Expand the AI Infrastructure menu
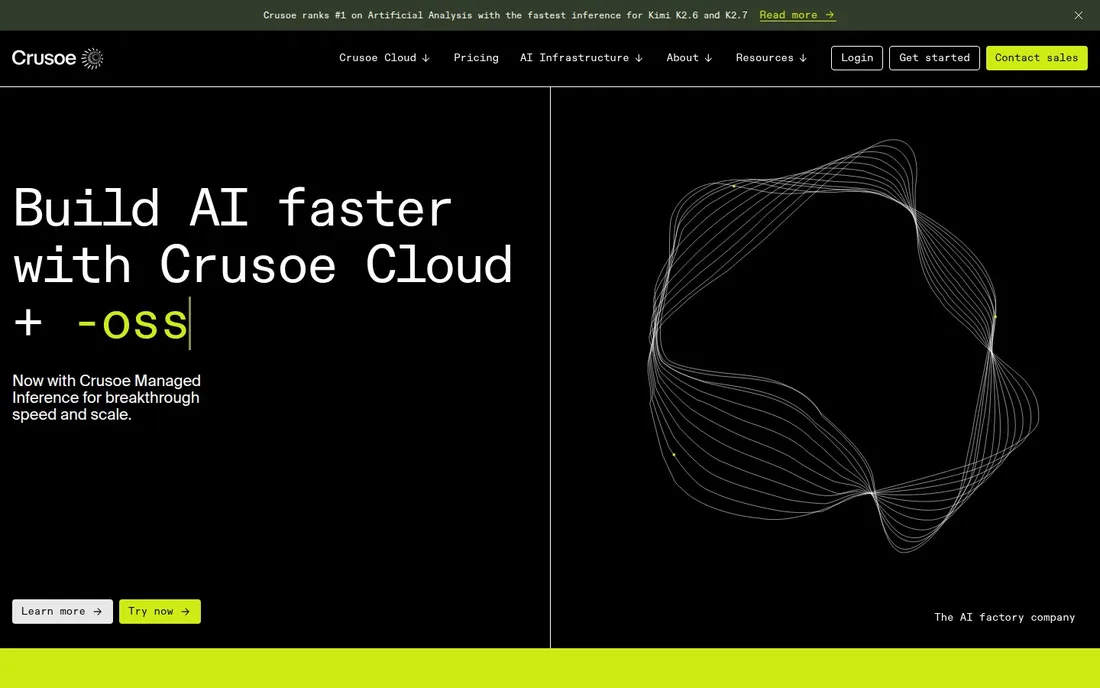 point(581,58)
